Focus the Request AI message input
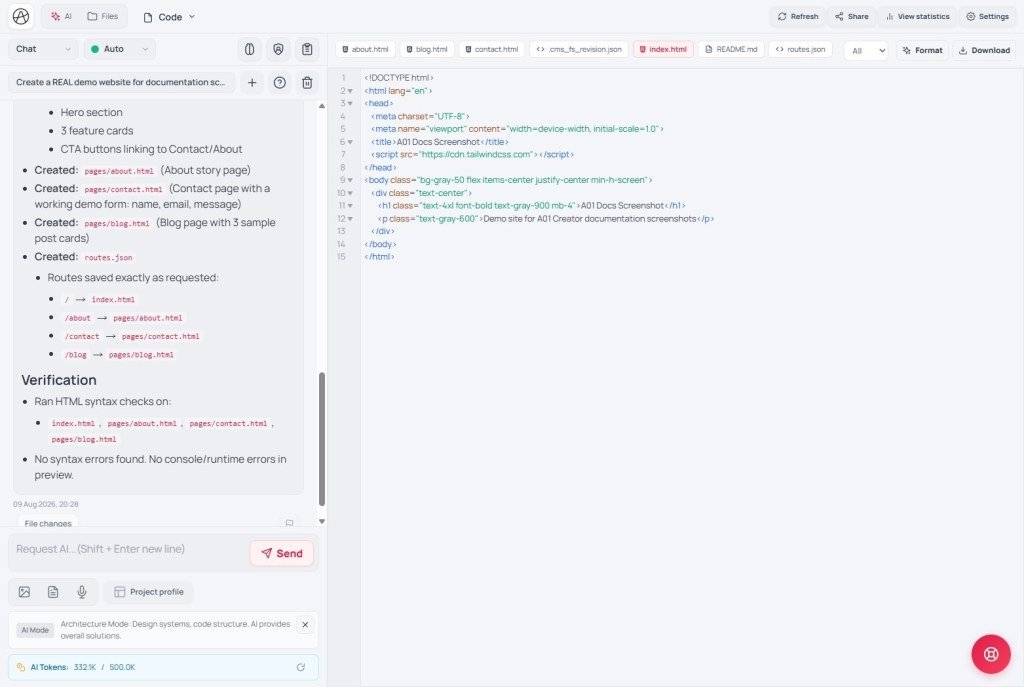Screen dimensions: 1024x687 (127, 549)
